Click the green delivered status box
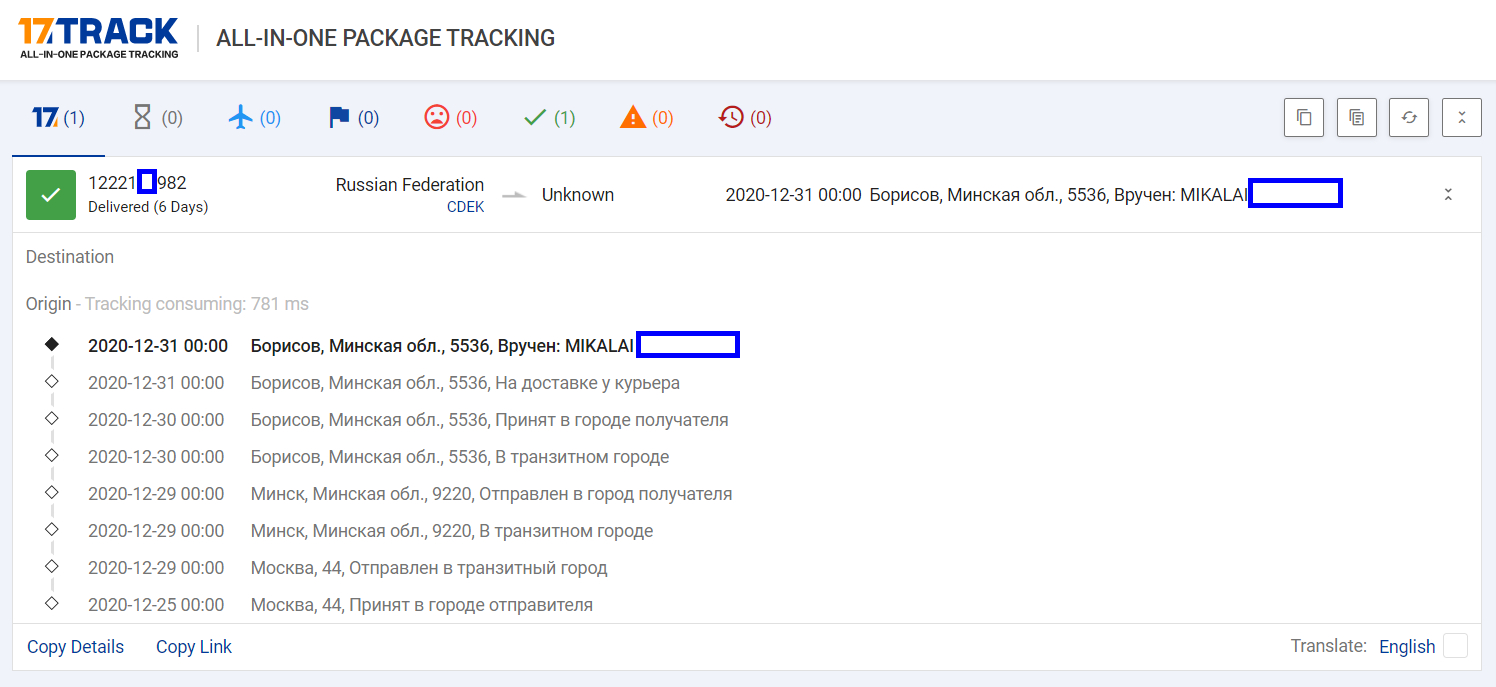The image size is (1496, 687). [x=51, y=195]
